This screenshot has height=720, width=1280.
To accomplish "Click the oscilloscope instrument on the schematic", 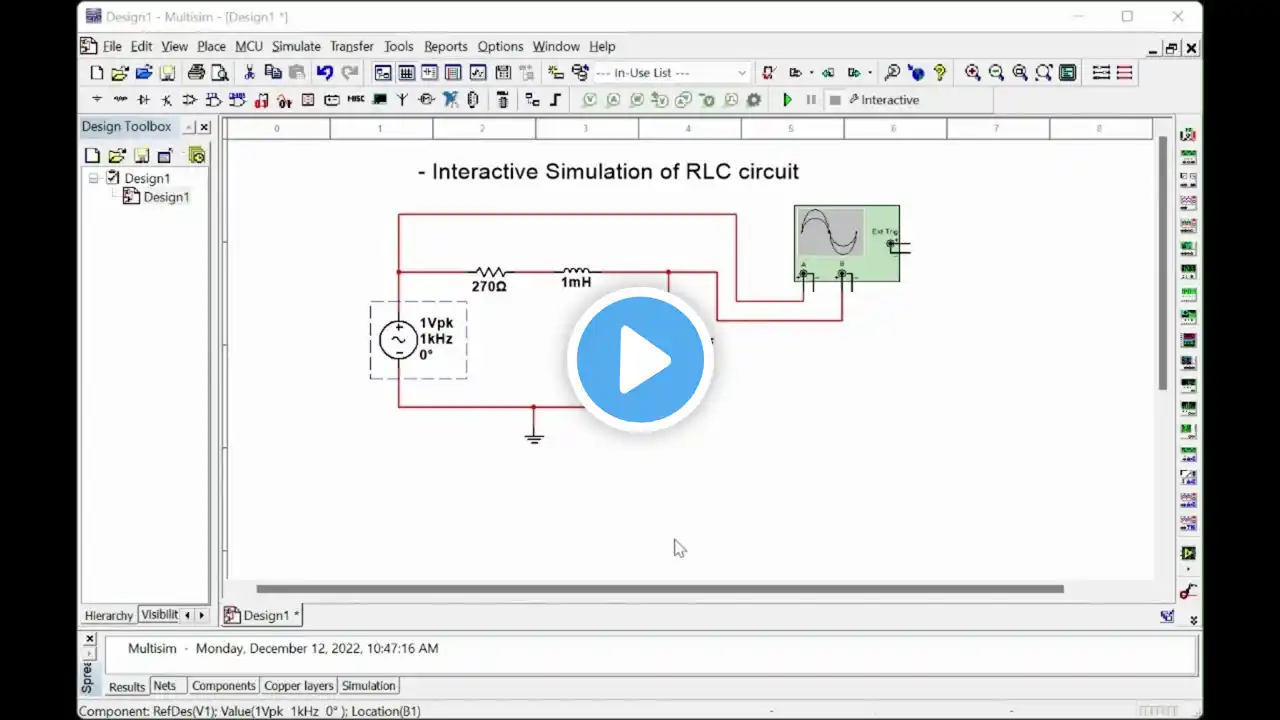I will click(x=847, y=243).
